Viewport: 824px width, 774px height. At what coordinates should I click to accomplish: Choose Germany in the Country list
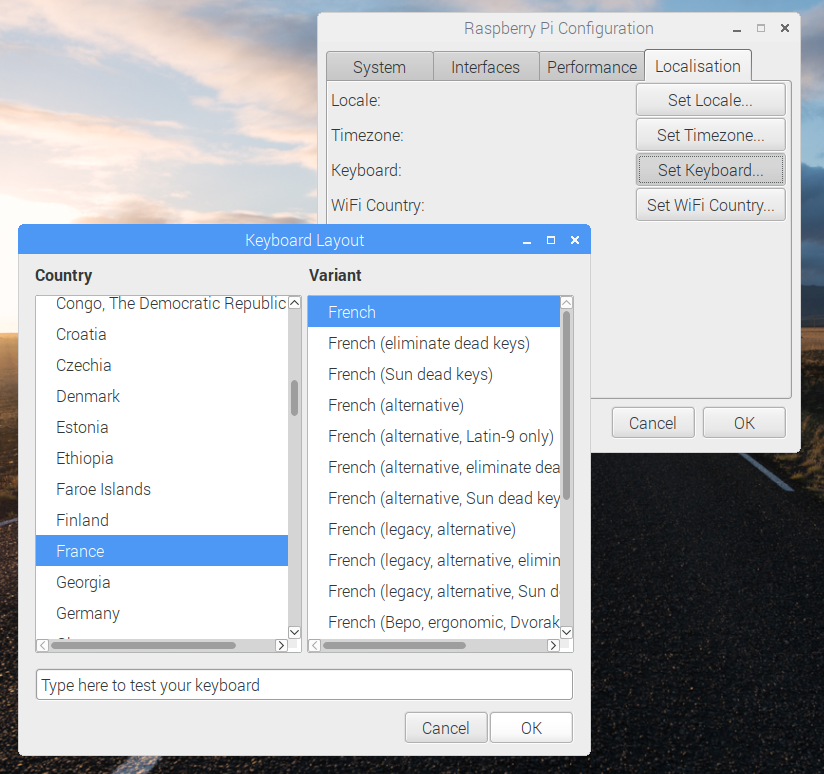pyautogui.click(x=88, y=613)
